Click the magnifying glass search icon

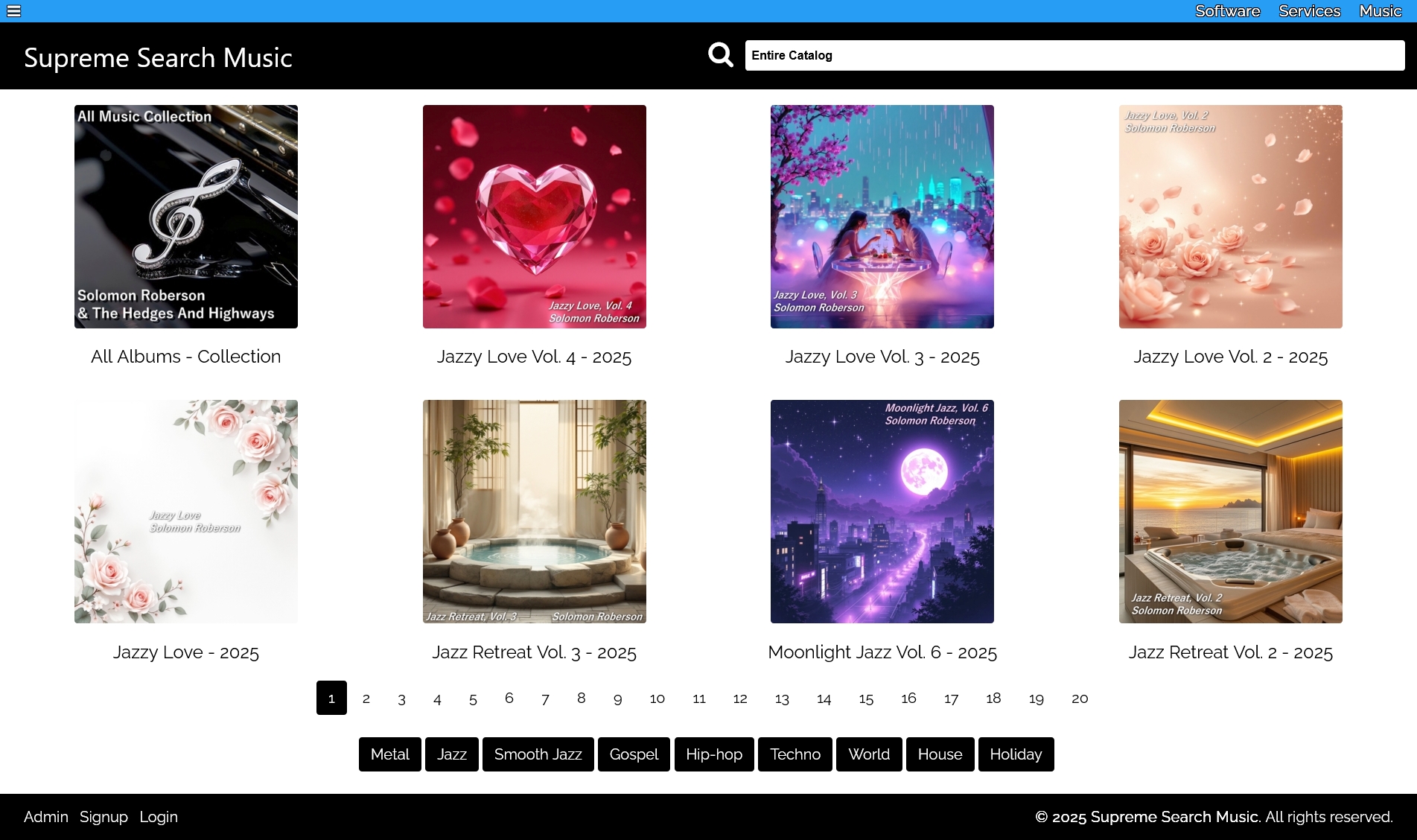click(x=720, y=55)
